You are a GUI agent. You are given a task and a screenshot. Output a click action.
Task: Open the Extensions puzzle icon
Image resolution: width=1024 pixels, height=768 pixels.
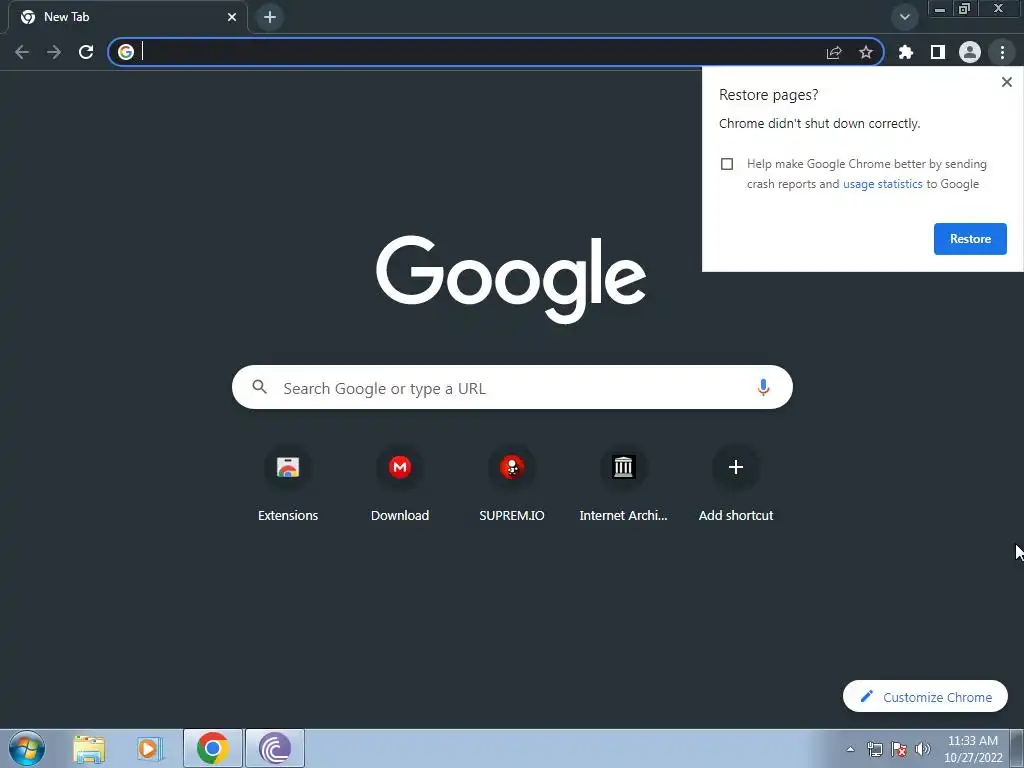coord(906,52)
